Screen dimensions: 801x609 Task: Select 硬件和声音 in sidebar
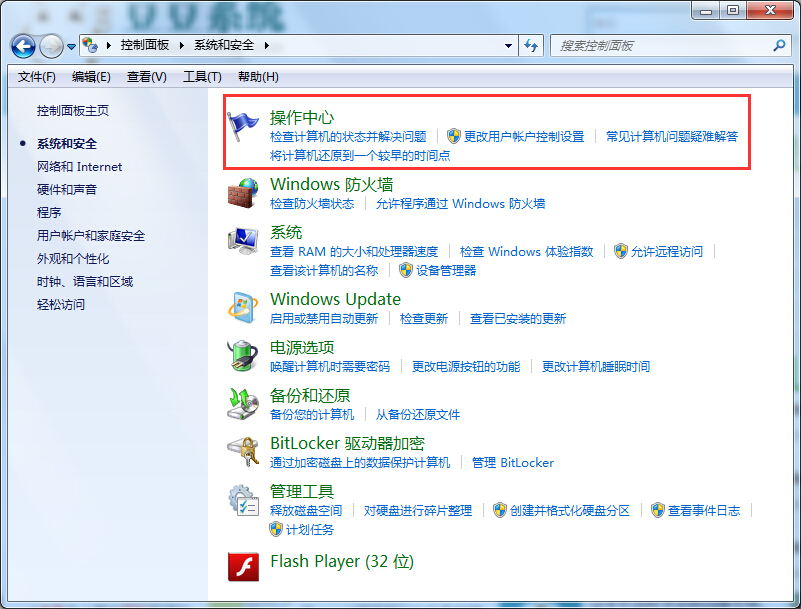(66, 190)
